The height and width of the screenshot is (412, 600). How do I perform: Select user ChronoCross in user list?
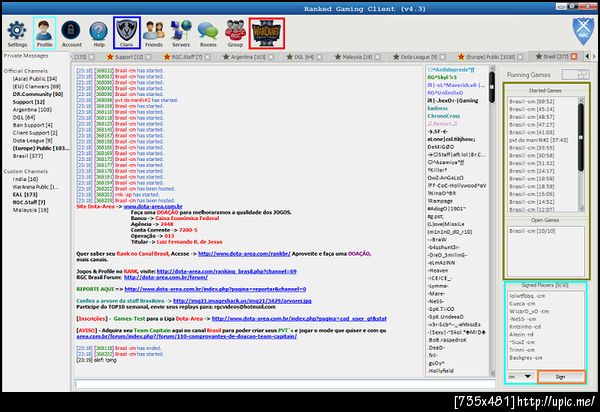(x=443, y=116)
